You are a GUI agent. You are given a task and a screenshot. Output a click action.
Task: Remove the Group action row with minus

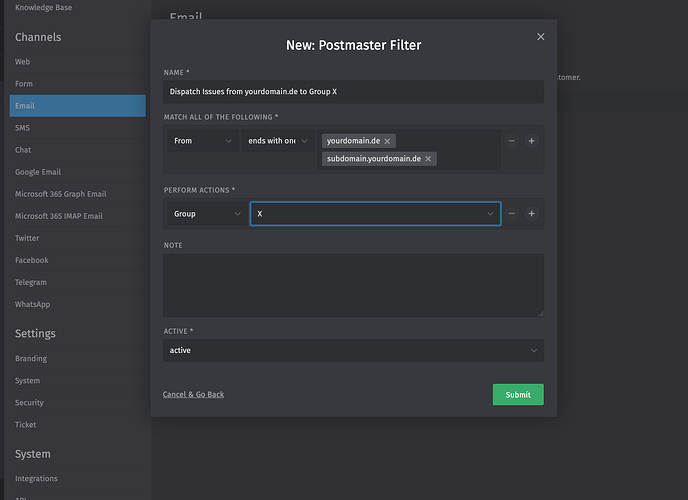(512, 213)
